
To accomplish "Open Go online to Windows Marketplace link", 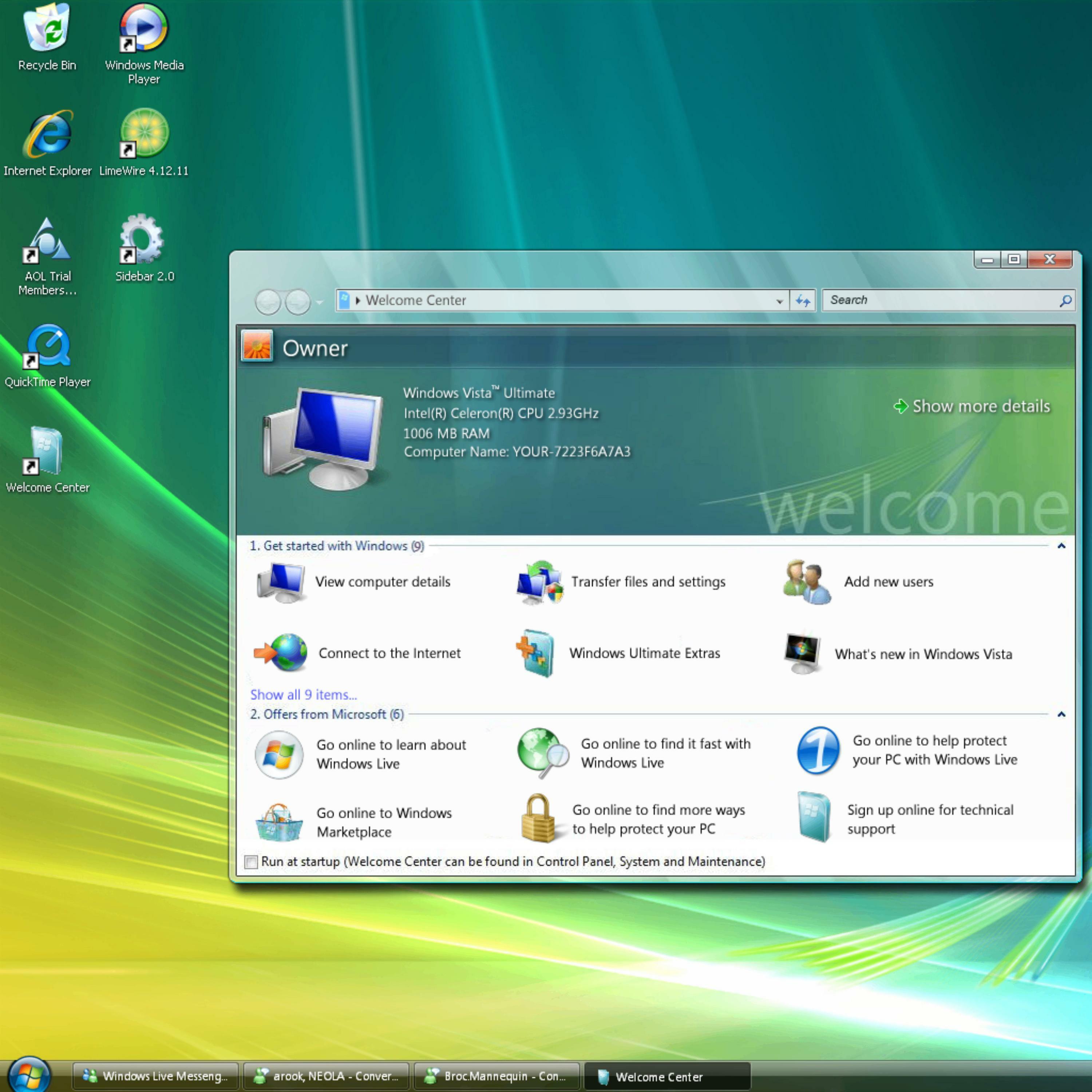I will 384,822.
